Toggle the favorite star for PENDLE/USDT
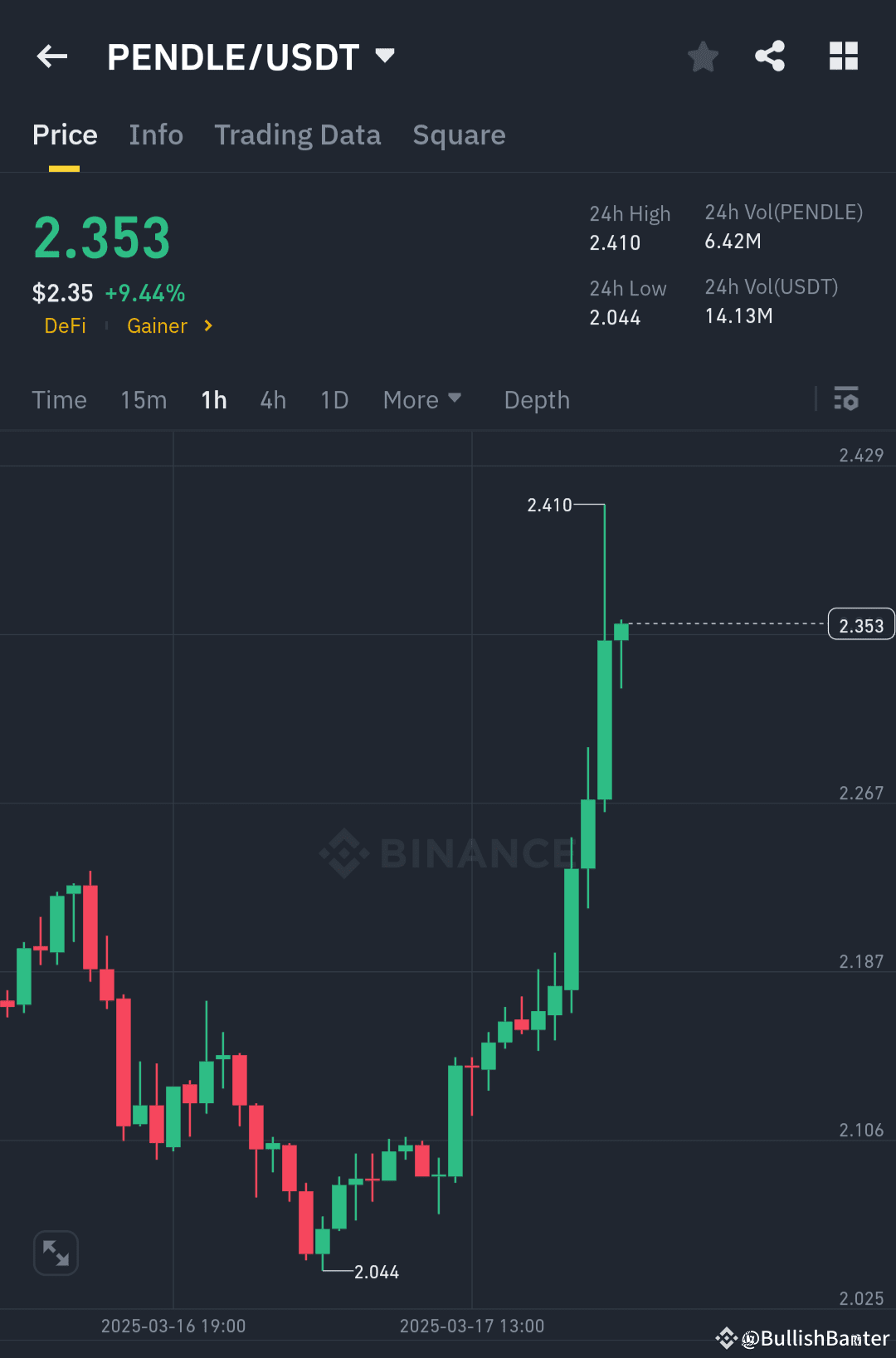896x1358 pixels. [703, 56]
